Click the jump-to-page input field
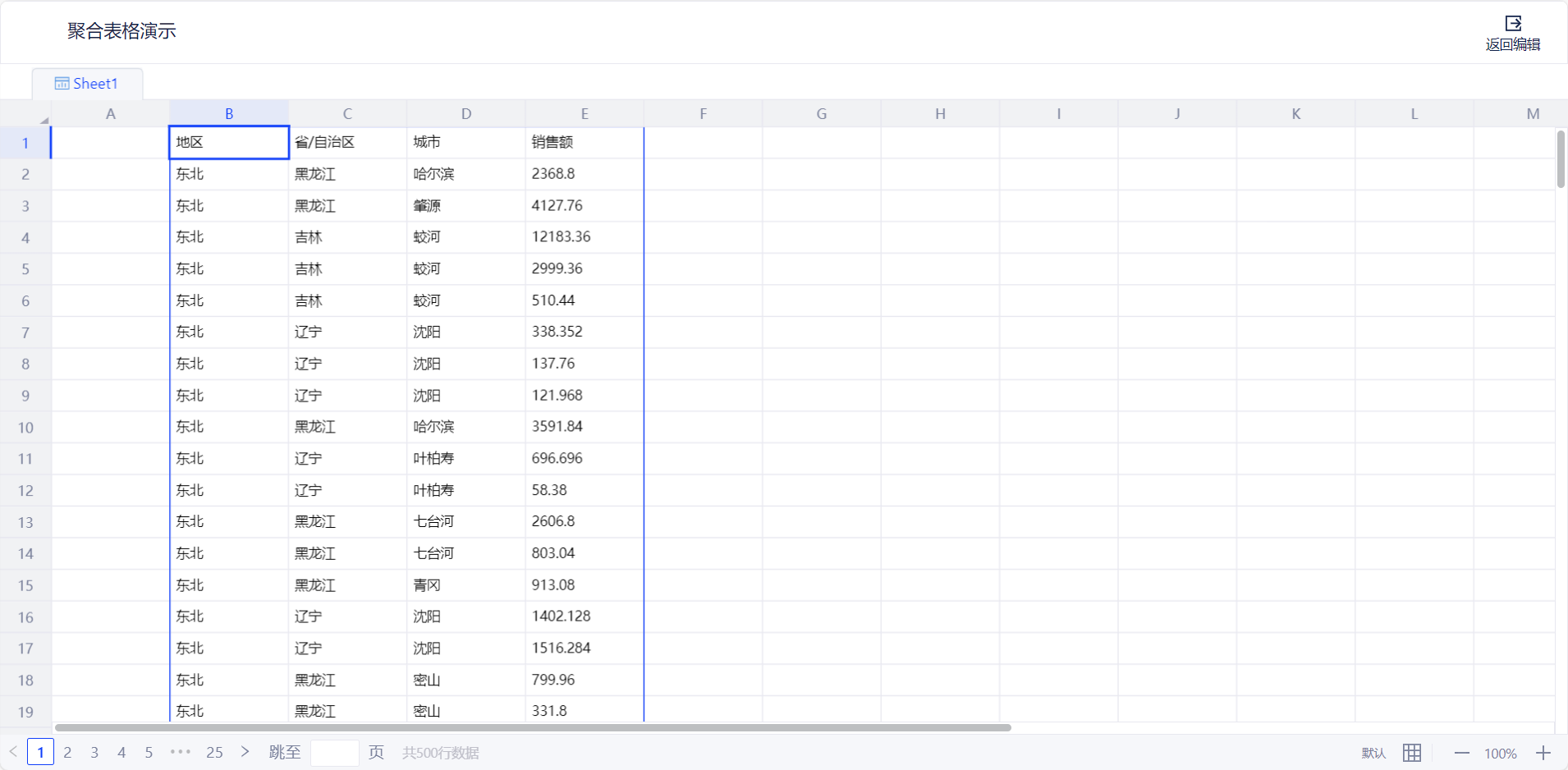This screenshot has width=1568, height=770. point(334,753)
